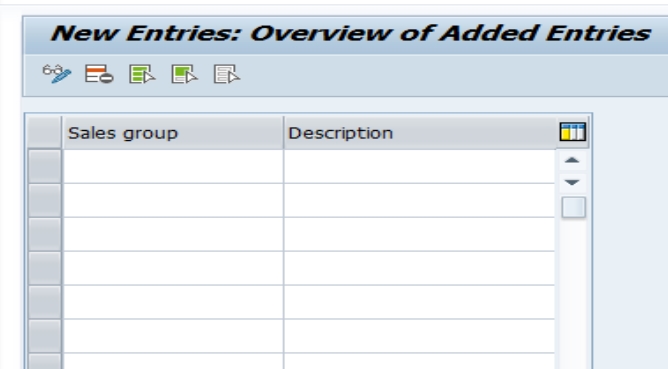
Task: Select the third row selector button
Action: tap(45, 234)
